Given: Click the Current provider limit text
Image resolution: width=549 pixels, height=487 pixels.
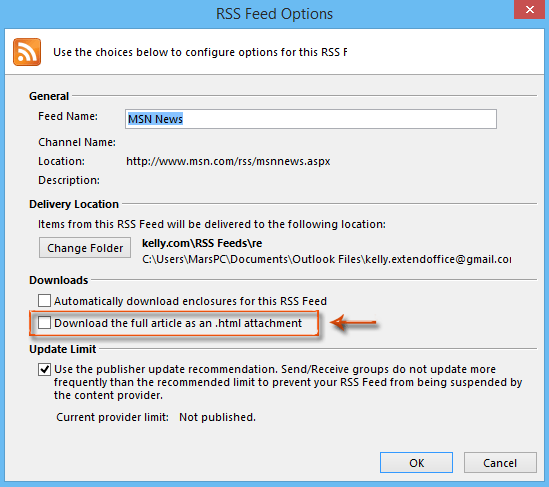Looking at the screenshot, I should click(112, 417).
